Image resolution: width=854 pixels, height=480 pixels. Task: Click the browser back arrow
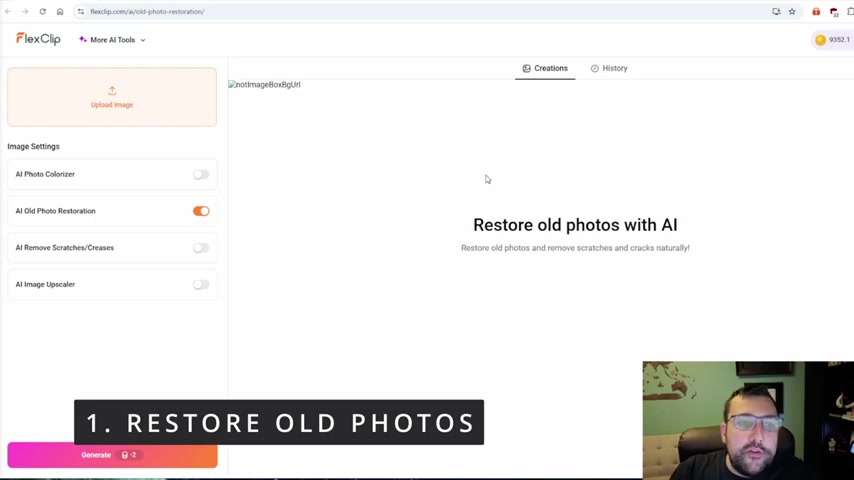pos(8,12)
